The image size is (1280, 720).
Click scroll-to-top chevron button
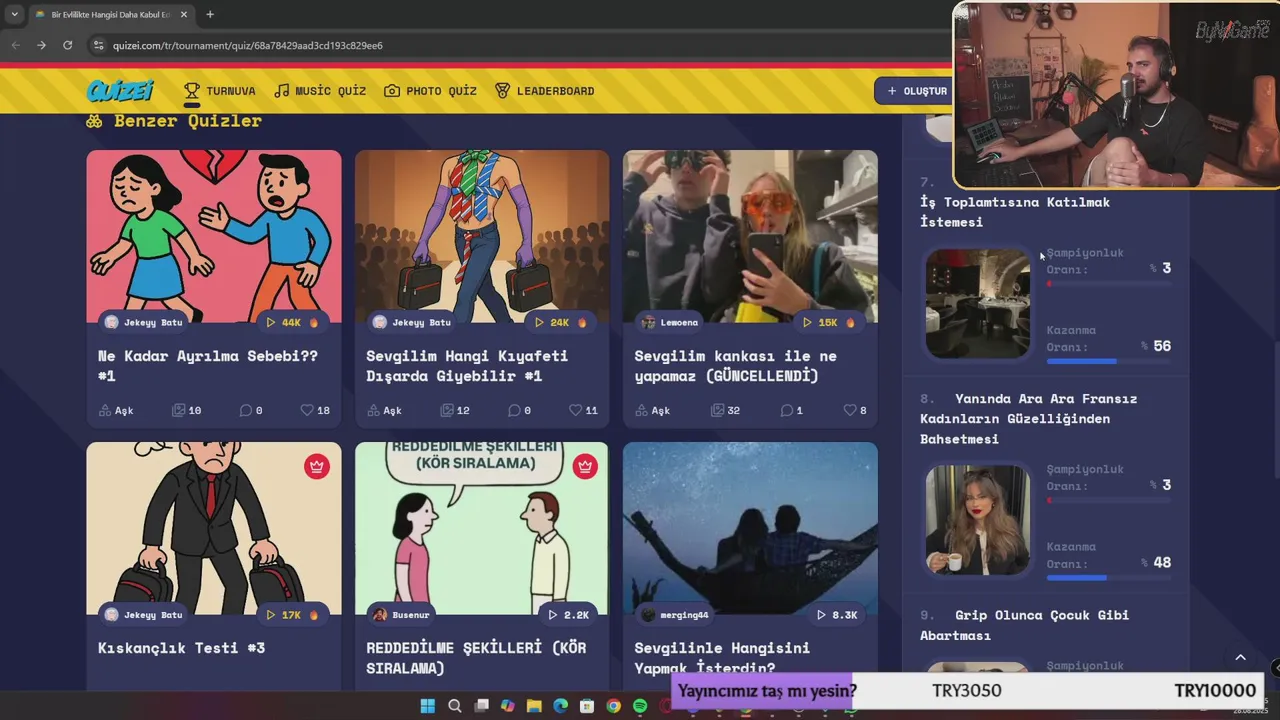pos(1240,658)
